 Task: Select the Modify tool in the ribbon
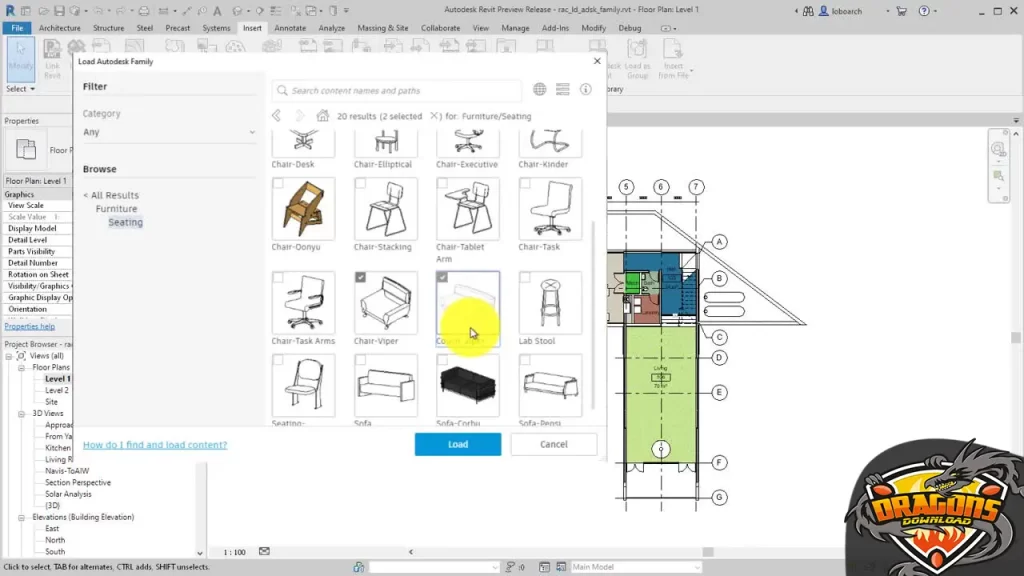pyautogui.click(x=20, y=60)
